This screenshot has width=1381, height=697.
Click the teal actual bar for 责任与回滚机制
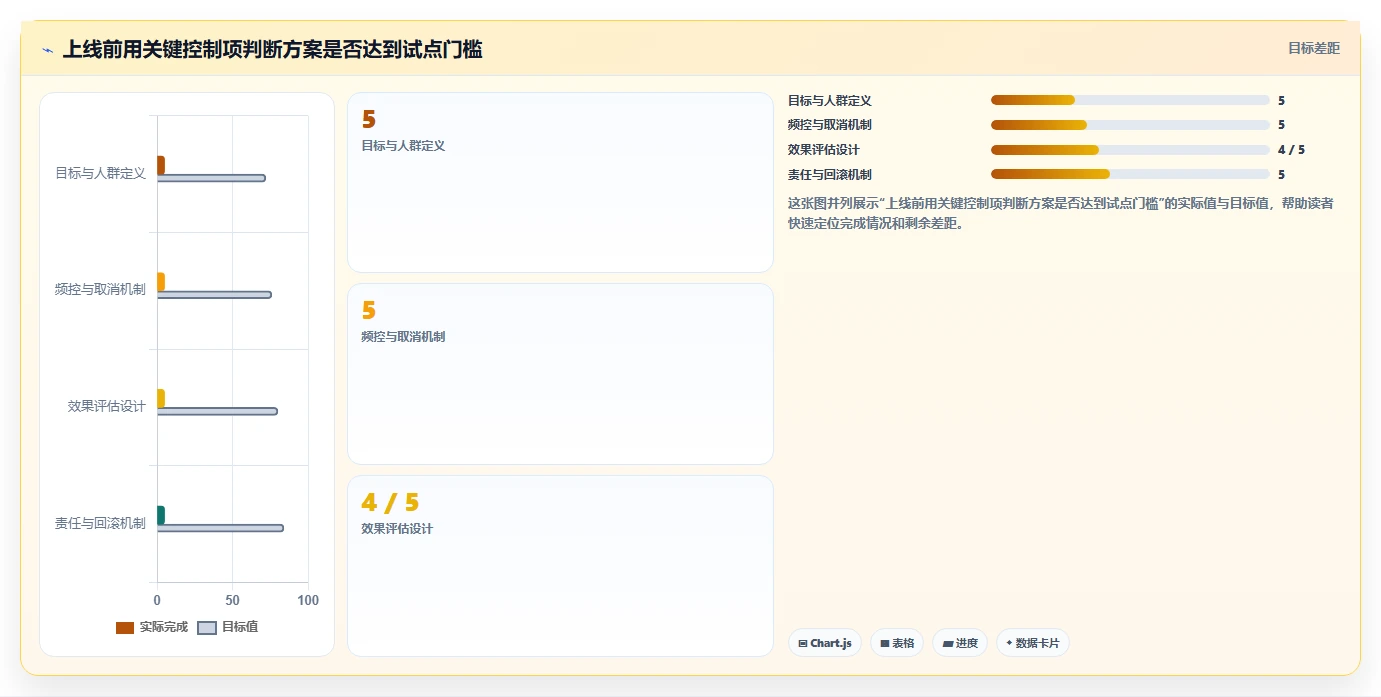pyautogui.click(x=161, y=515)
